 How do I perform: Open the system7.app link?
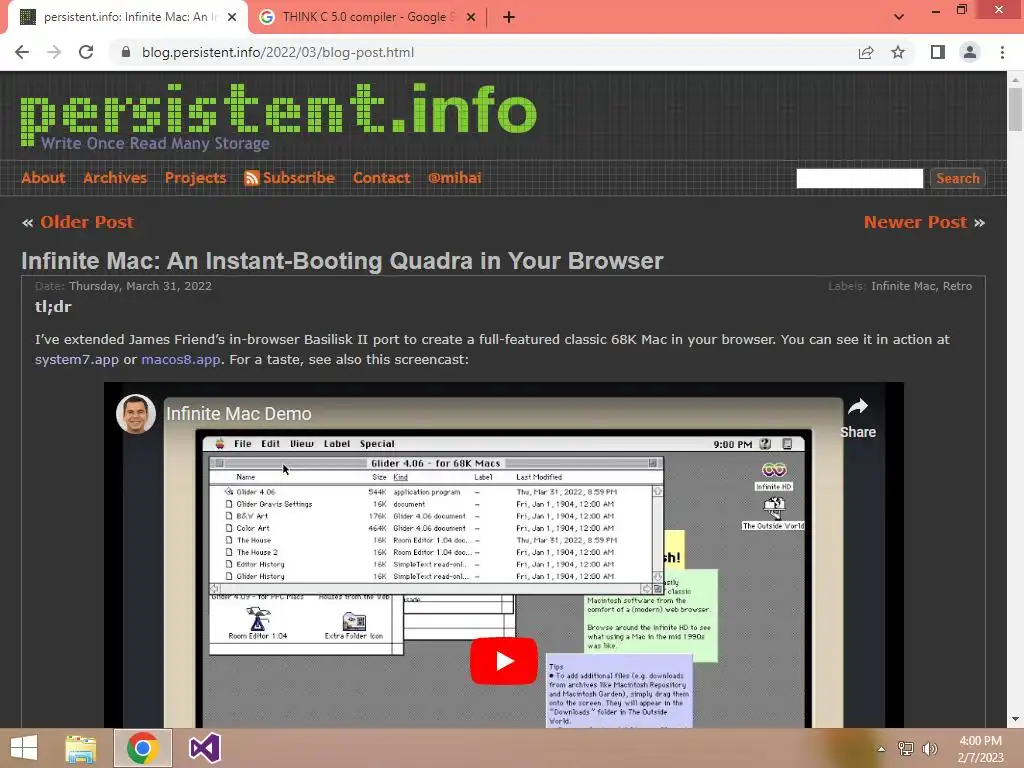coord(76,359)
